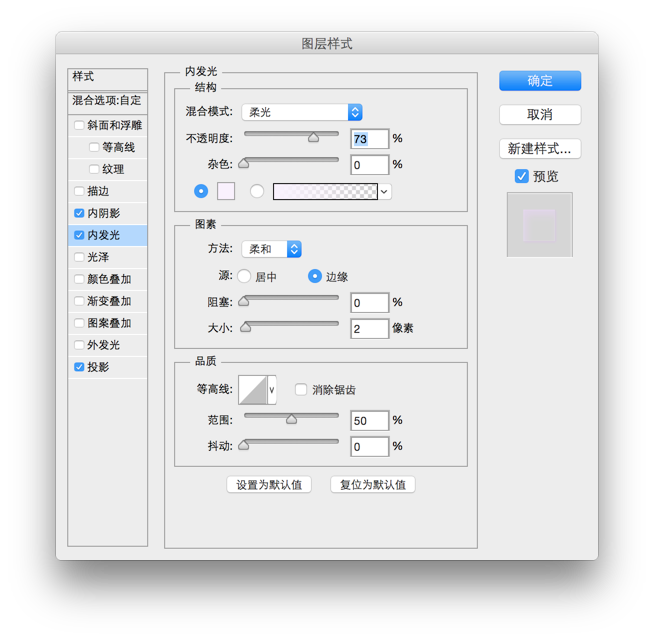Select gradient radio button
The height and width of the screenshot is (640, 654).
pyautogui.click(x=257, y=191)
